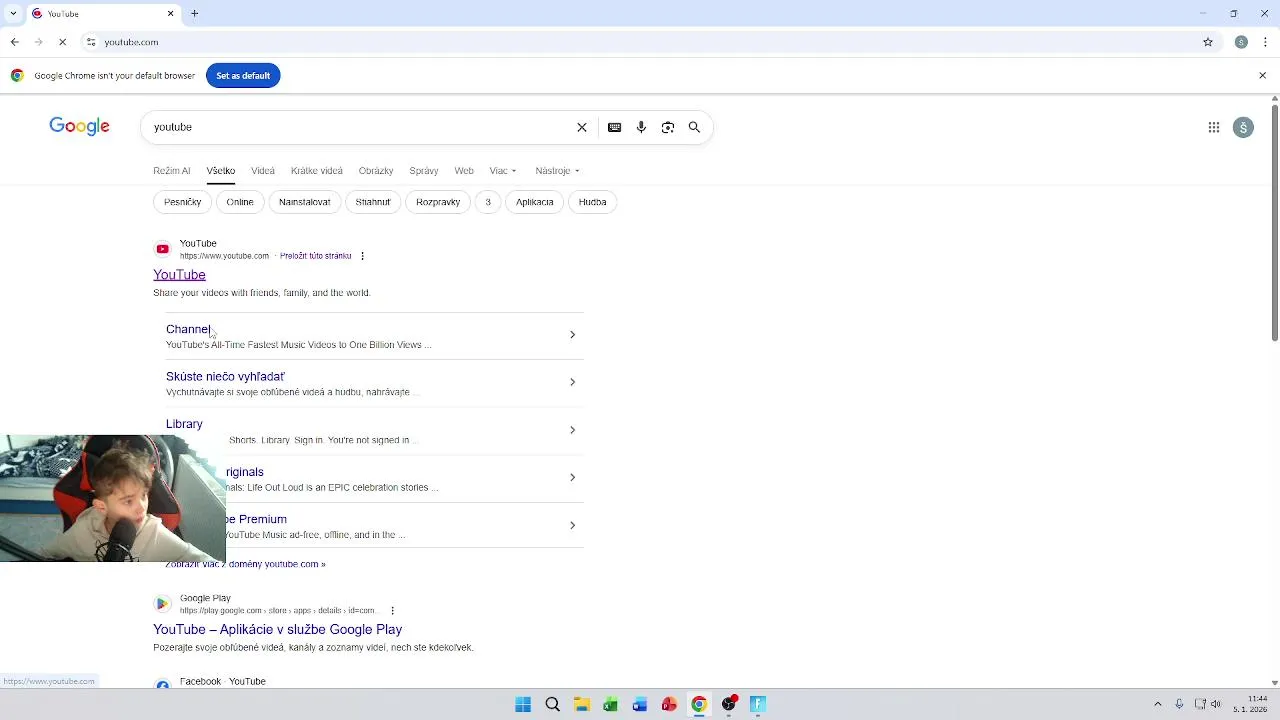The width and height of the screenshot is (1280, 720).
Task: Click the tray microphone icon
Action: 1180,704
